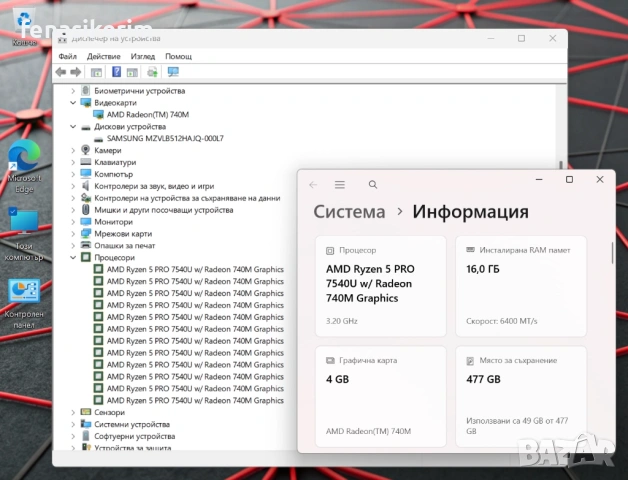Collapse the Видеокарти node
Screen dimensions: 628x480
click(73, 103)
